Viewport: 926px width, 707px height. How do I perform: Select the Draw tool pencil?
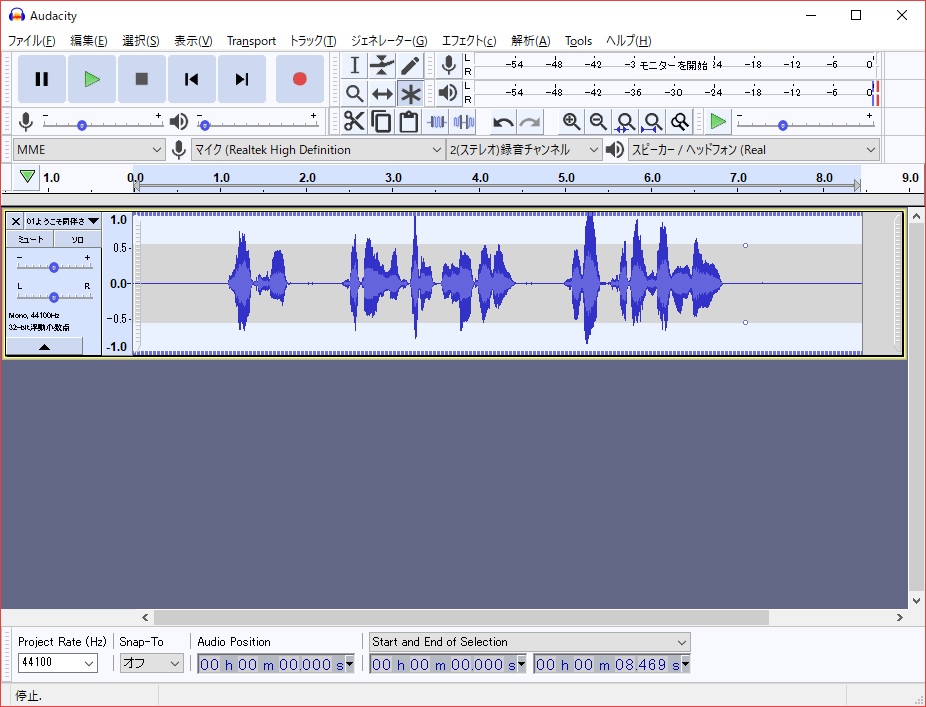pyautogui.click(x=411, y=64)
